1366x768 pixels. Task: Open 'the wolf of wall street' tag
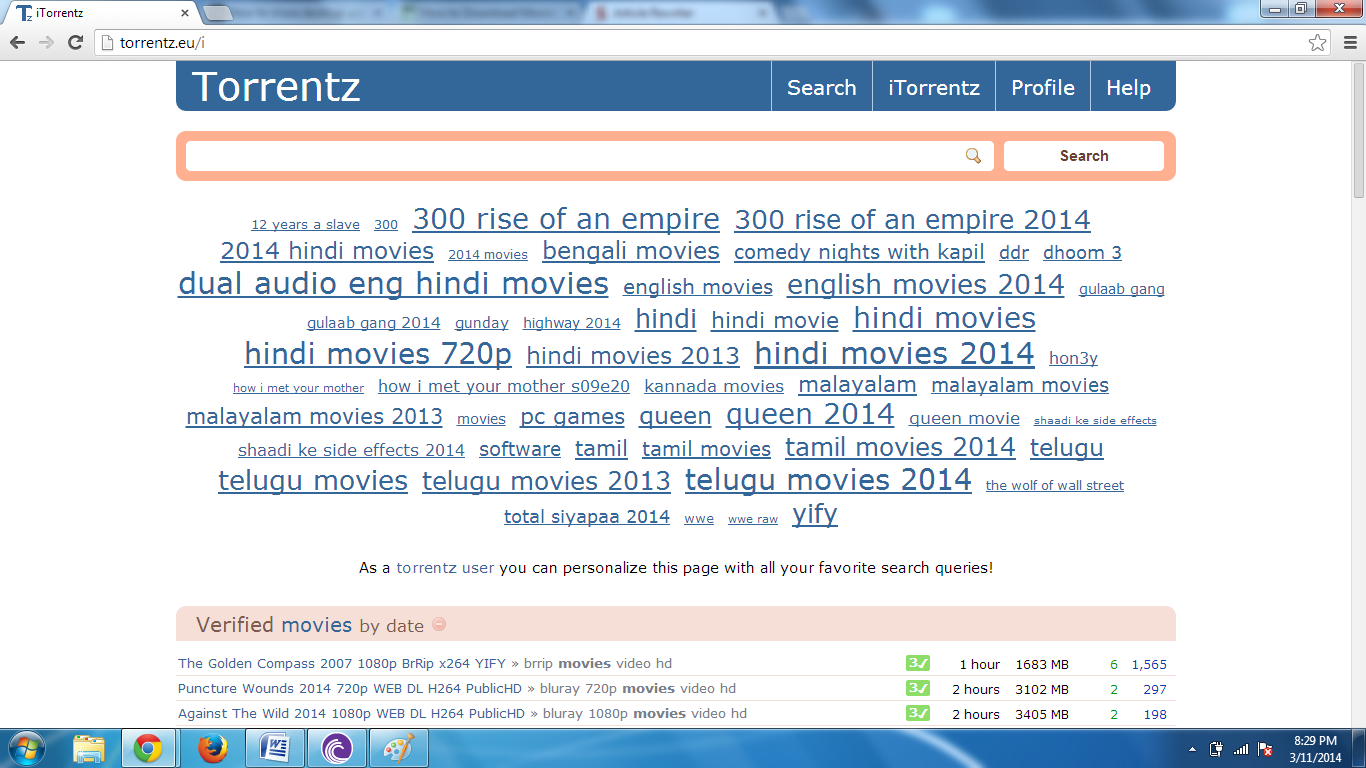(1055, 485)
